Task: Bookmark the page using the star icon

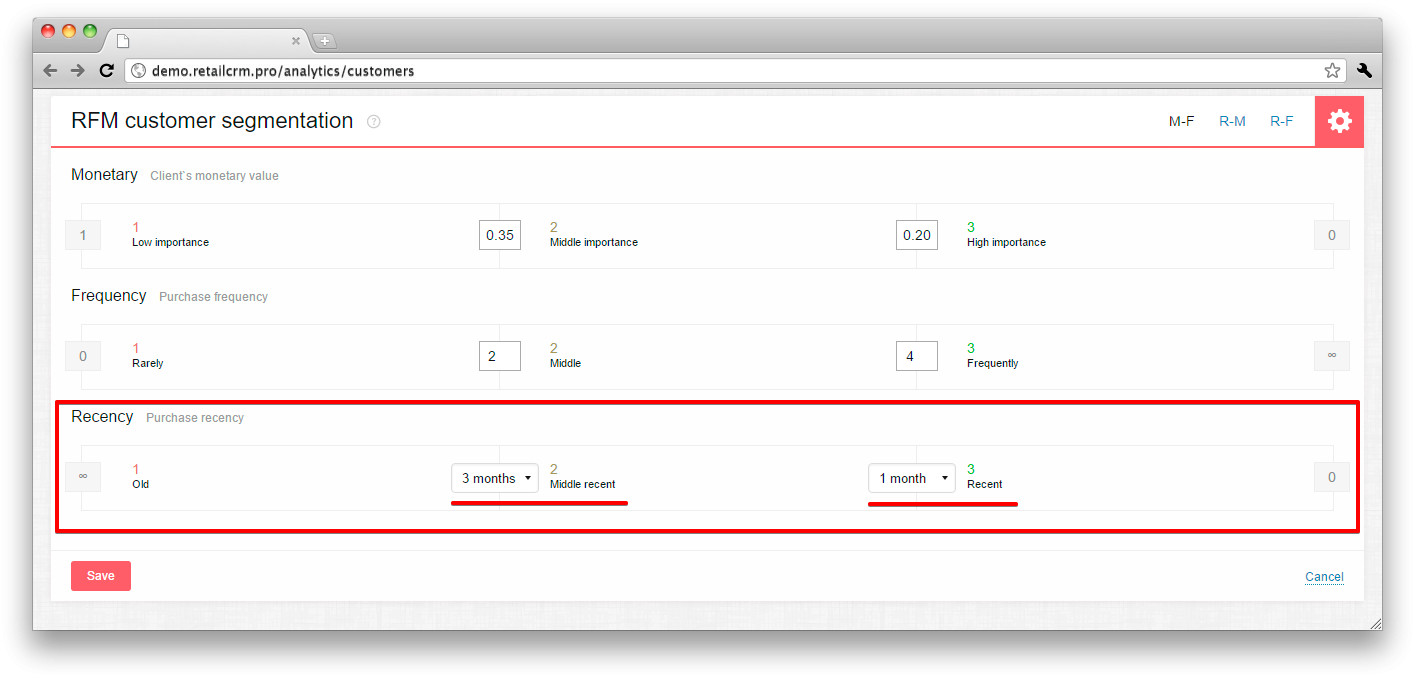Action: point(1332,70)
